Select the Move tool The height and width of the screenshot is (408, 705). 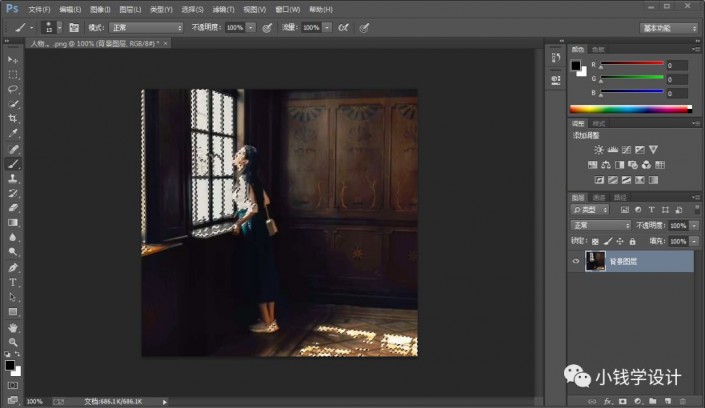coord(13,60)
